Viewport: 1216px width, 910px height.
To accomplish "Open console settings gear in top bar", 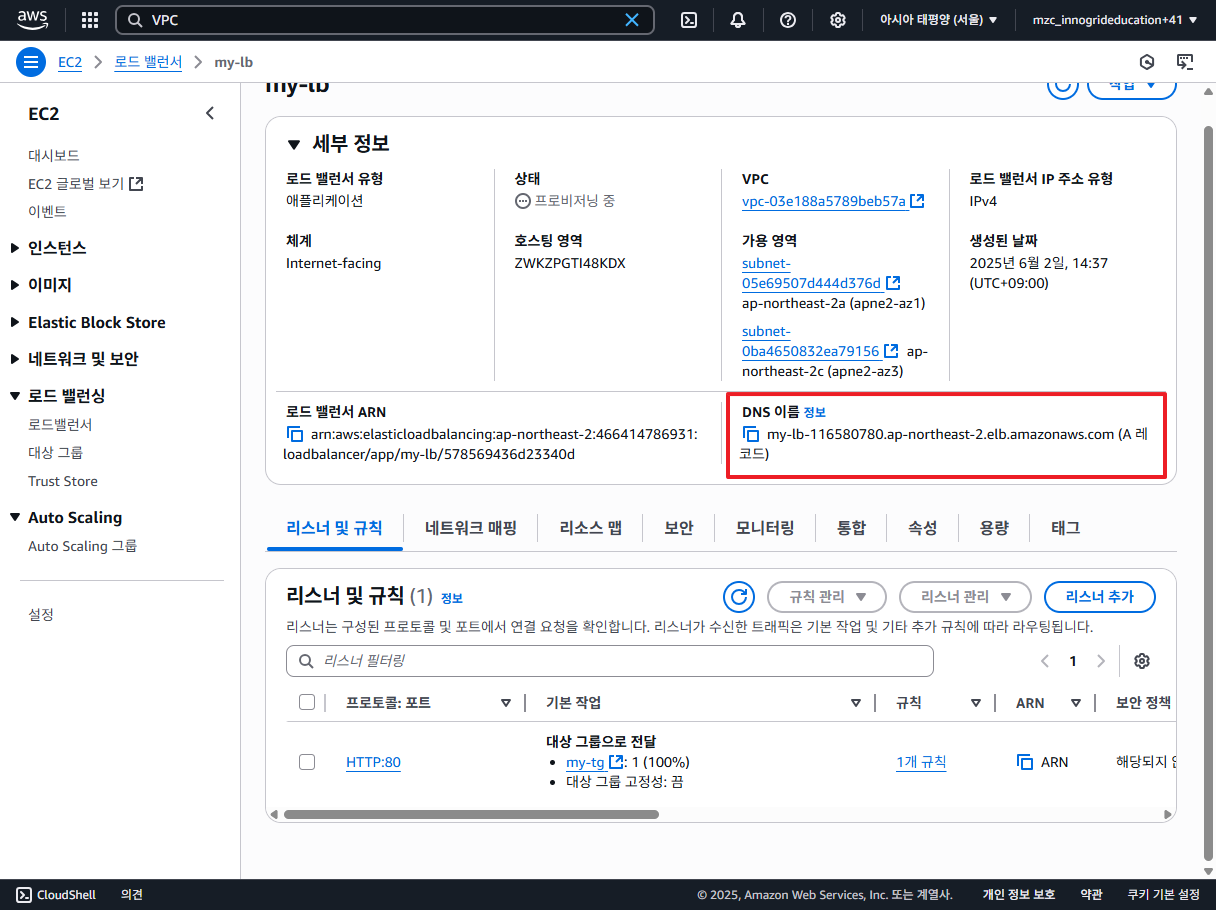I will coord(838,20).
